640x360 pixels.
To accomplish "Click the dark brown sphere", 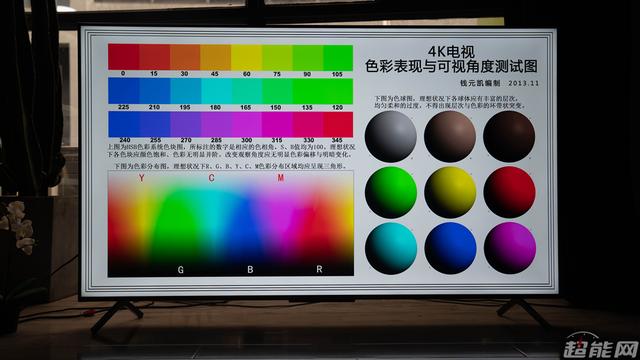I will coord(509,136).
